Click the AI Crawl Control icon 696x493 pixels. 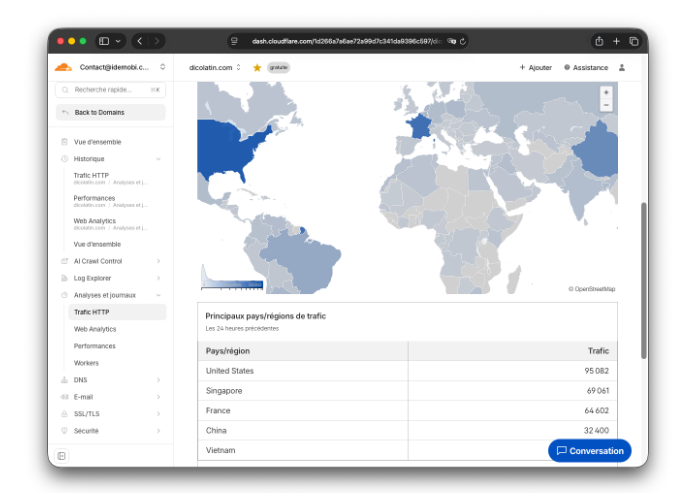64,261
